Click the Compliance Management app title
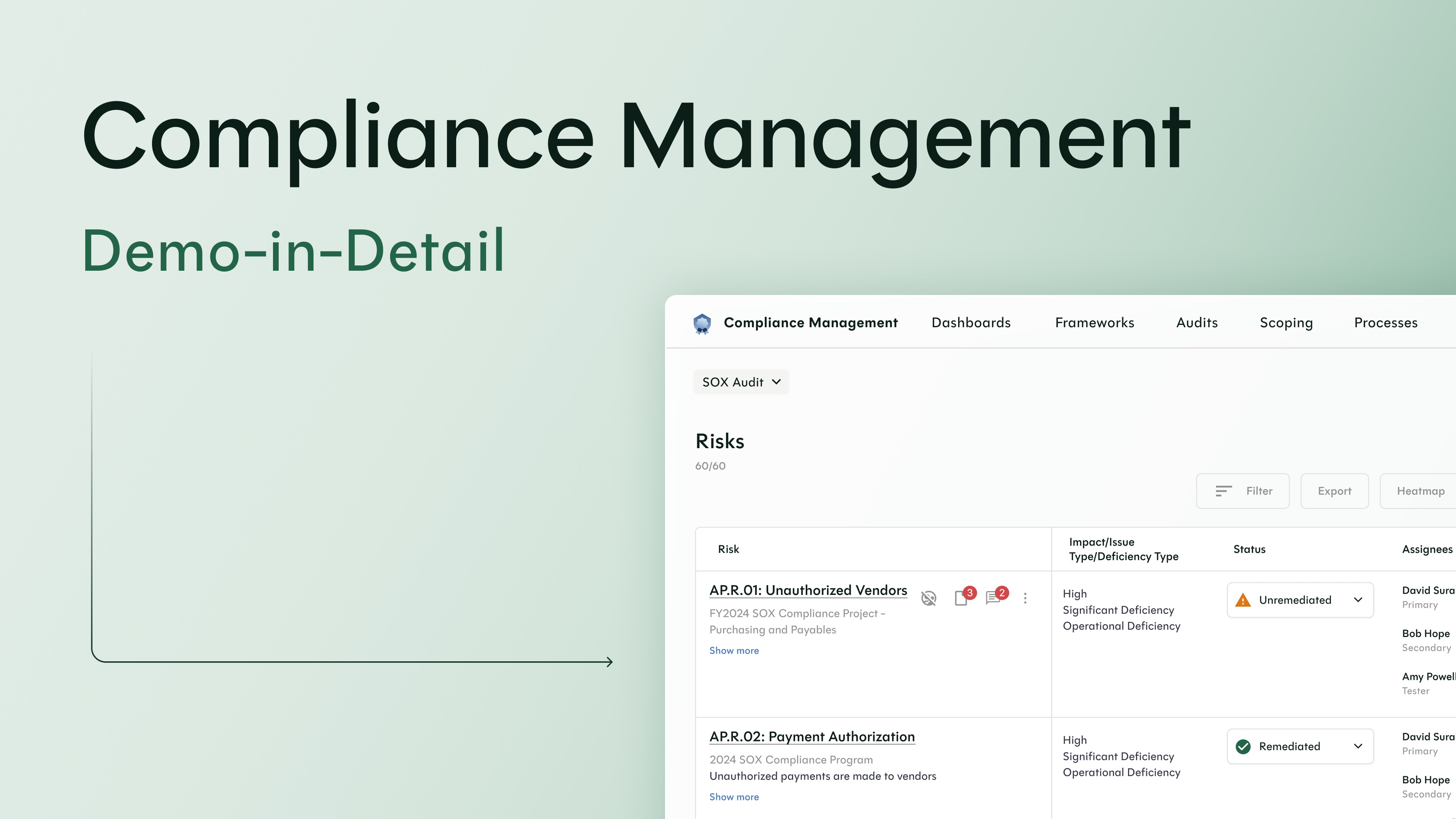 coord(811,323)
